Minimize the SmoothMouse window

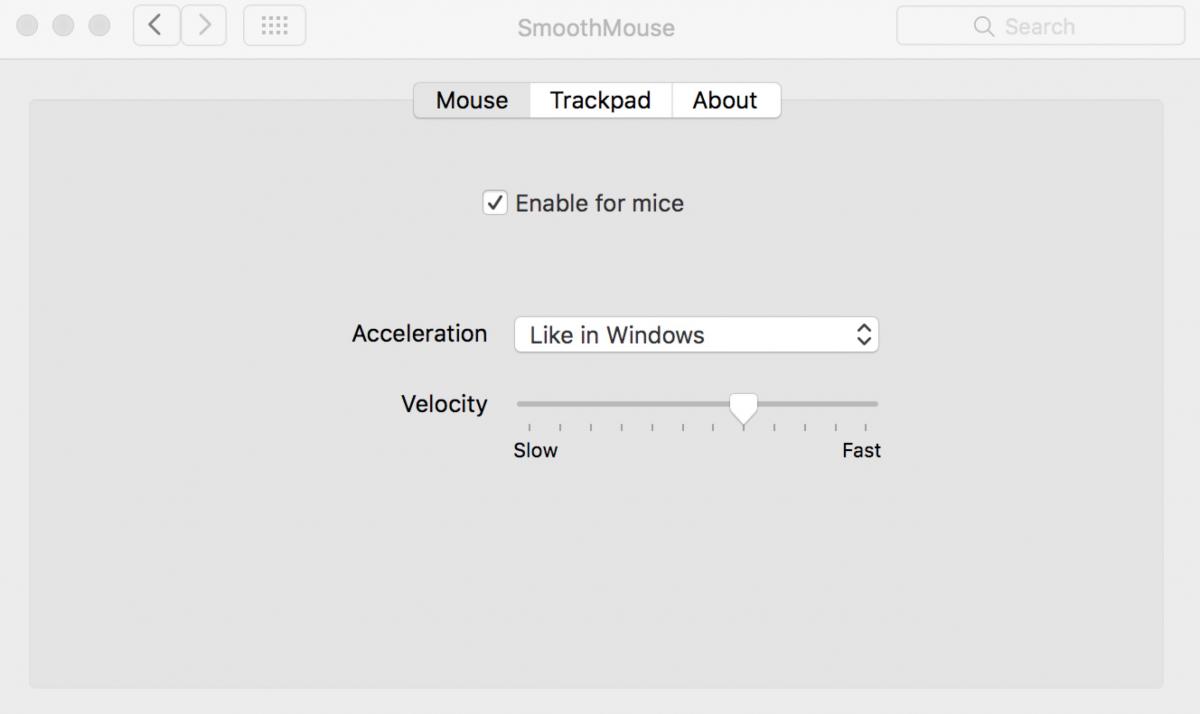click(x=63, y=25)
